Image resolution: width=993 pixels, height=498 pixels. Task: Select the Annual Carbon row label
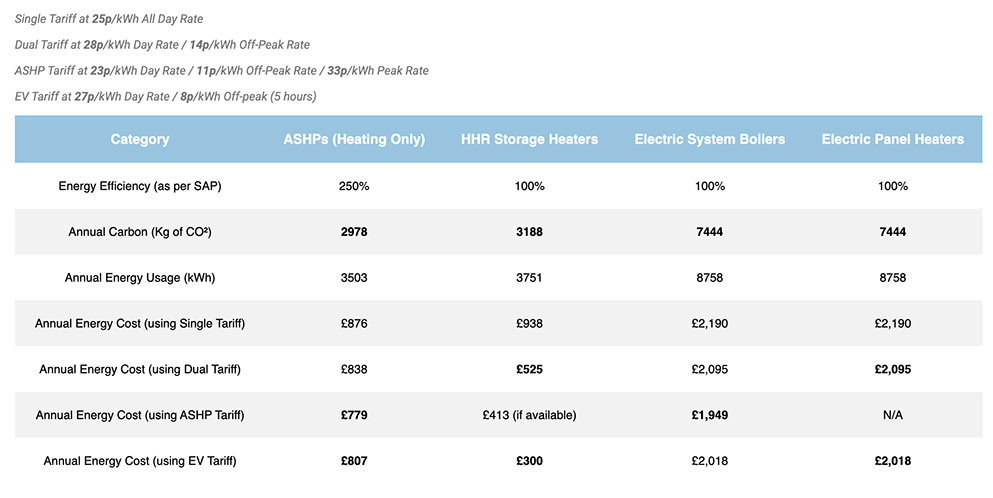pyautogui.click(x=140, y=232)
